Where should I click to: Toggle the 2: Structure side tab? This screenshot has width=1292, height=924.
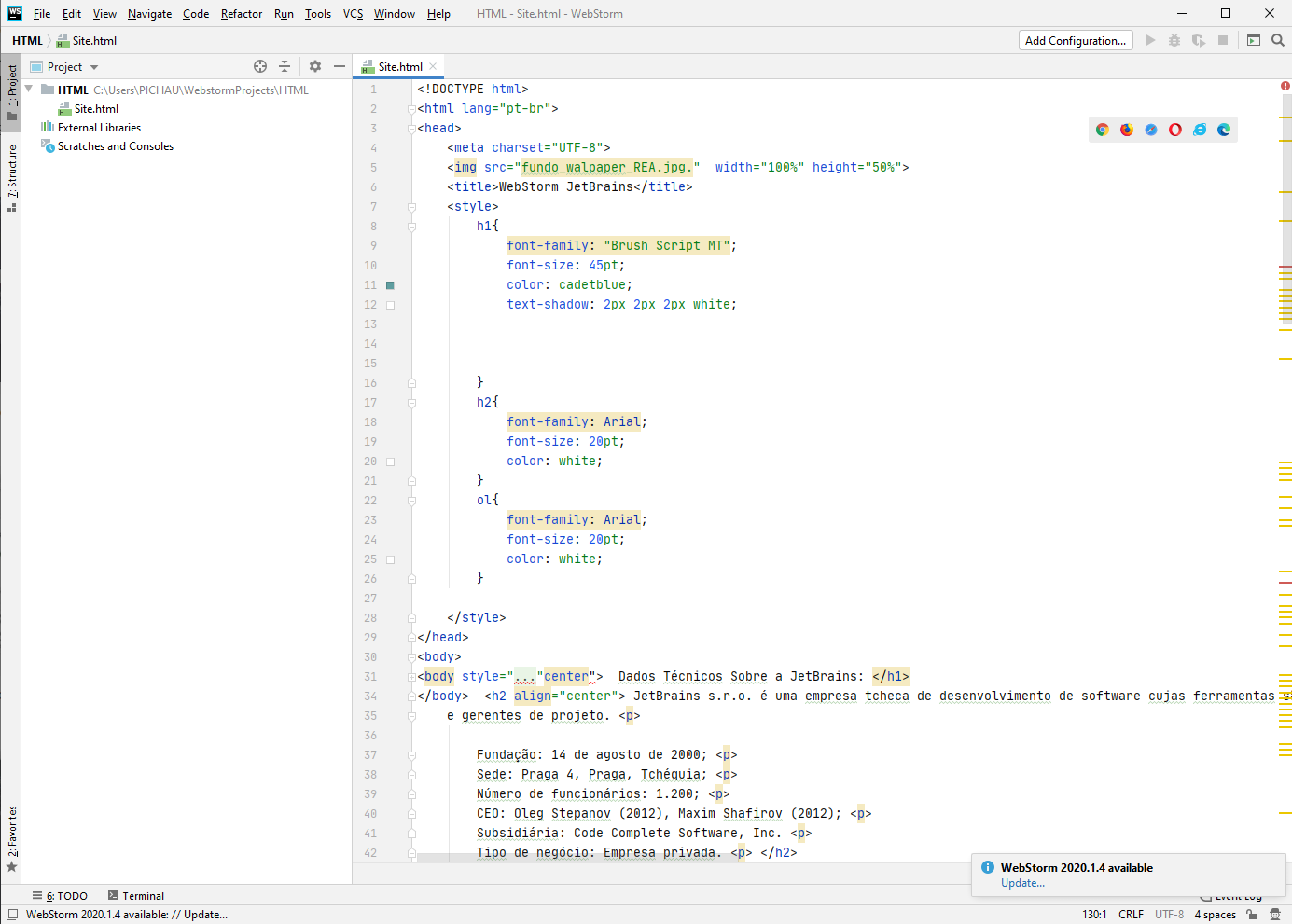tap(11, 178)
